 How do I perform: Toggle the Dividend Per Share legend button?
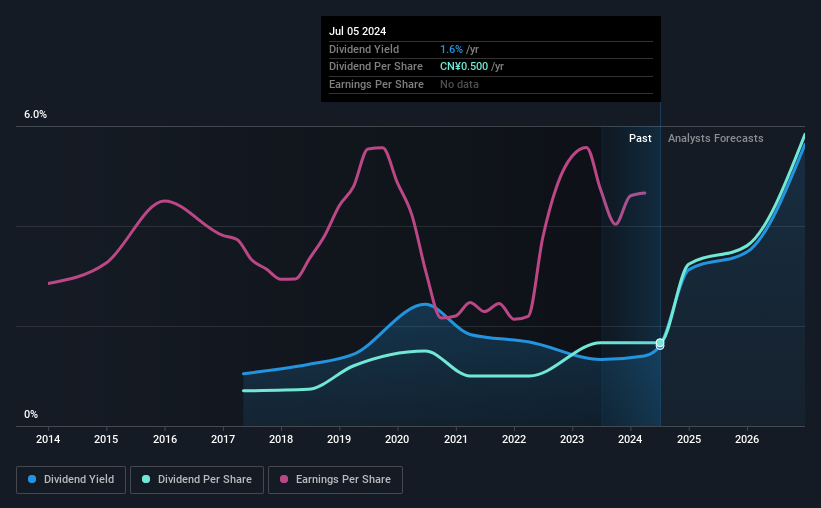click(197, 480)
